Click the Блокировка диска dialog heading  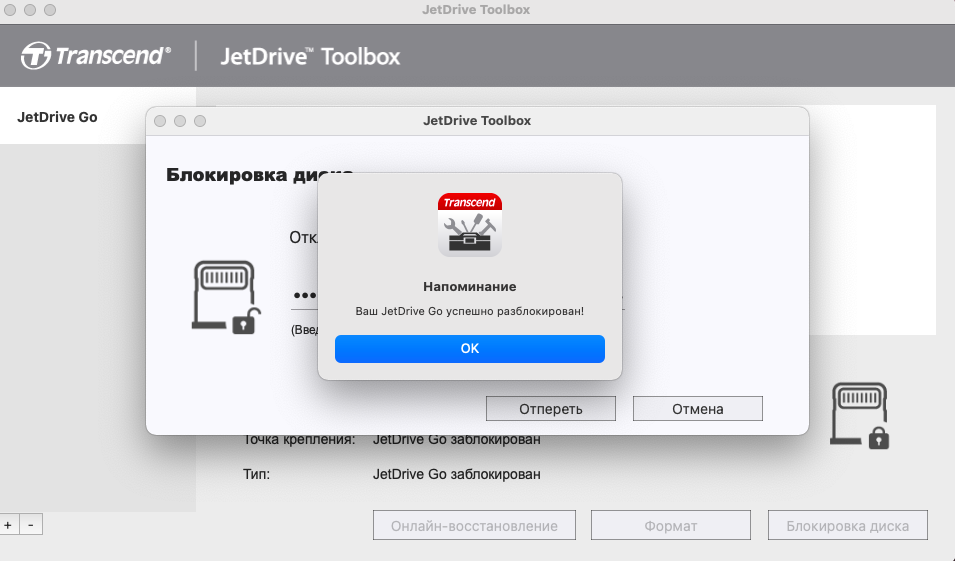[x=259, y=175]
